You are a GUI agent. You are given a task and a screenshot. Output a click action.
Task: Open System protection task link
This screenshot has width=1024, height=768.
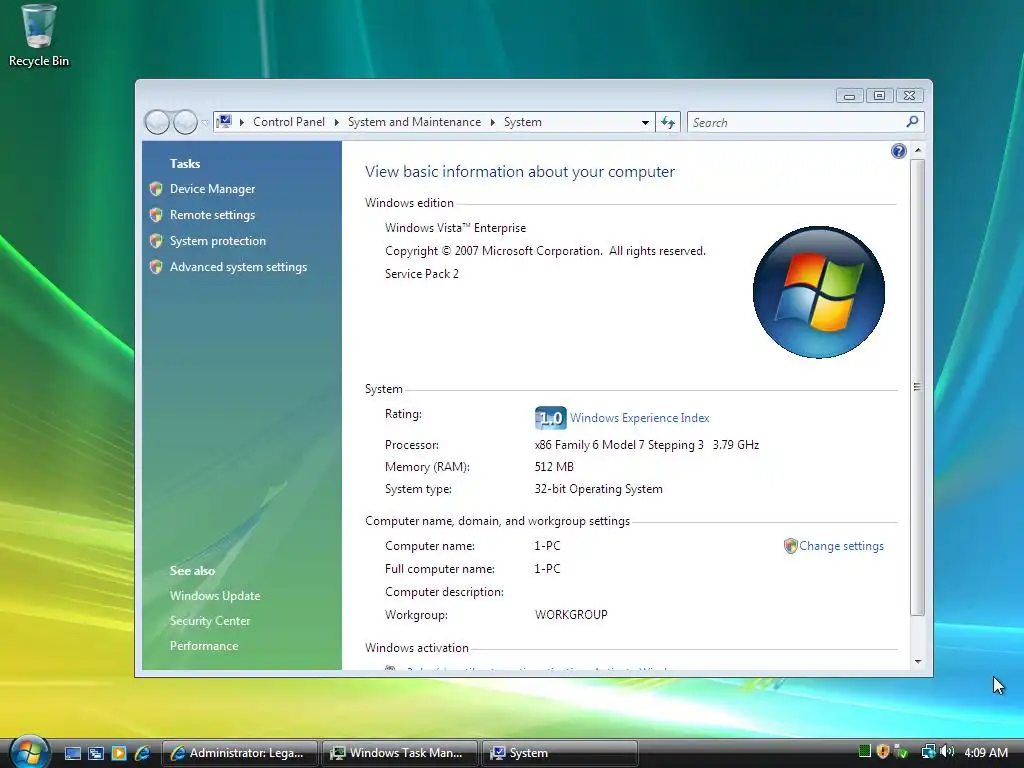[x=217, y=241]
